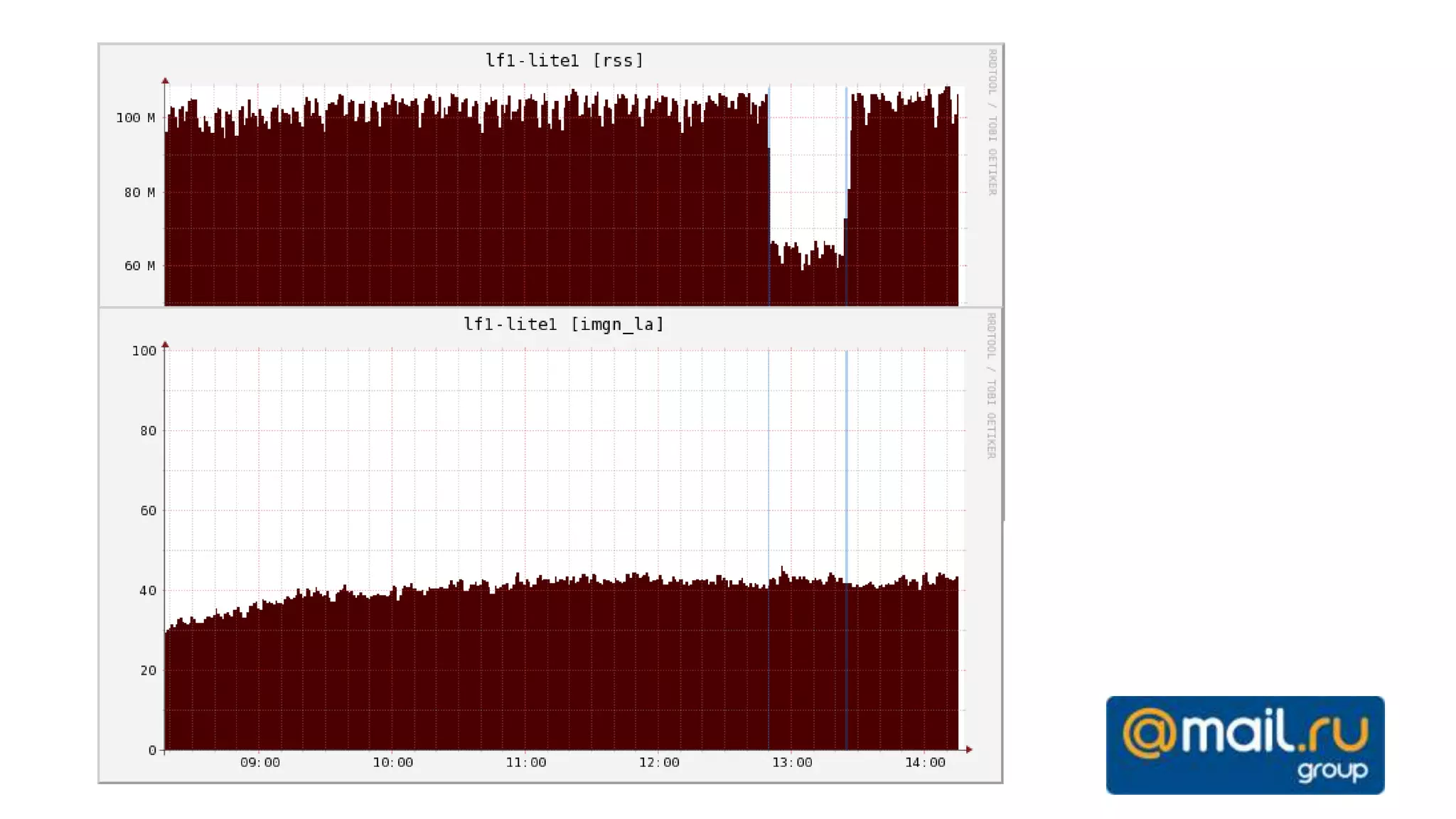Click the Mail.ru group logo
The image size is (1456, 819).
1244,744
